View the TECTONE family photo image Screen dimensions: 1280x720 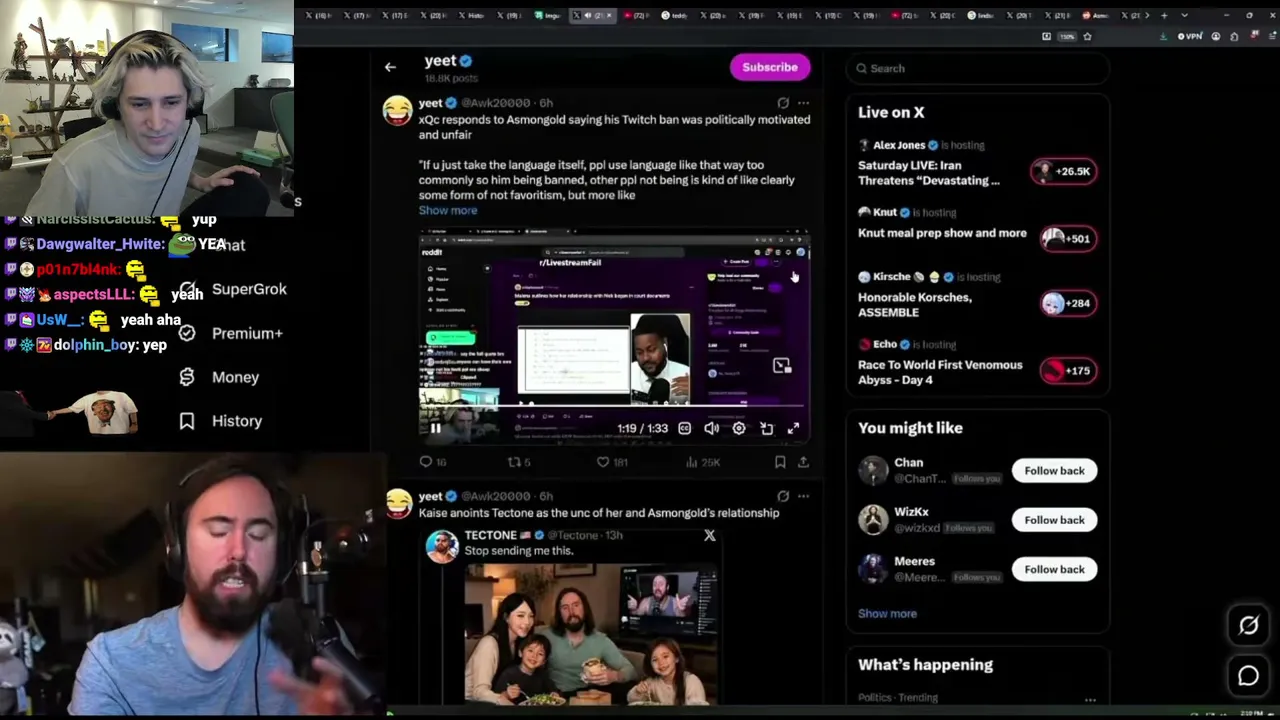(x=590, y=634)
